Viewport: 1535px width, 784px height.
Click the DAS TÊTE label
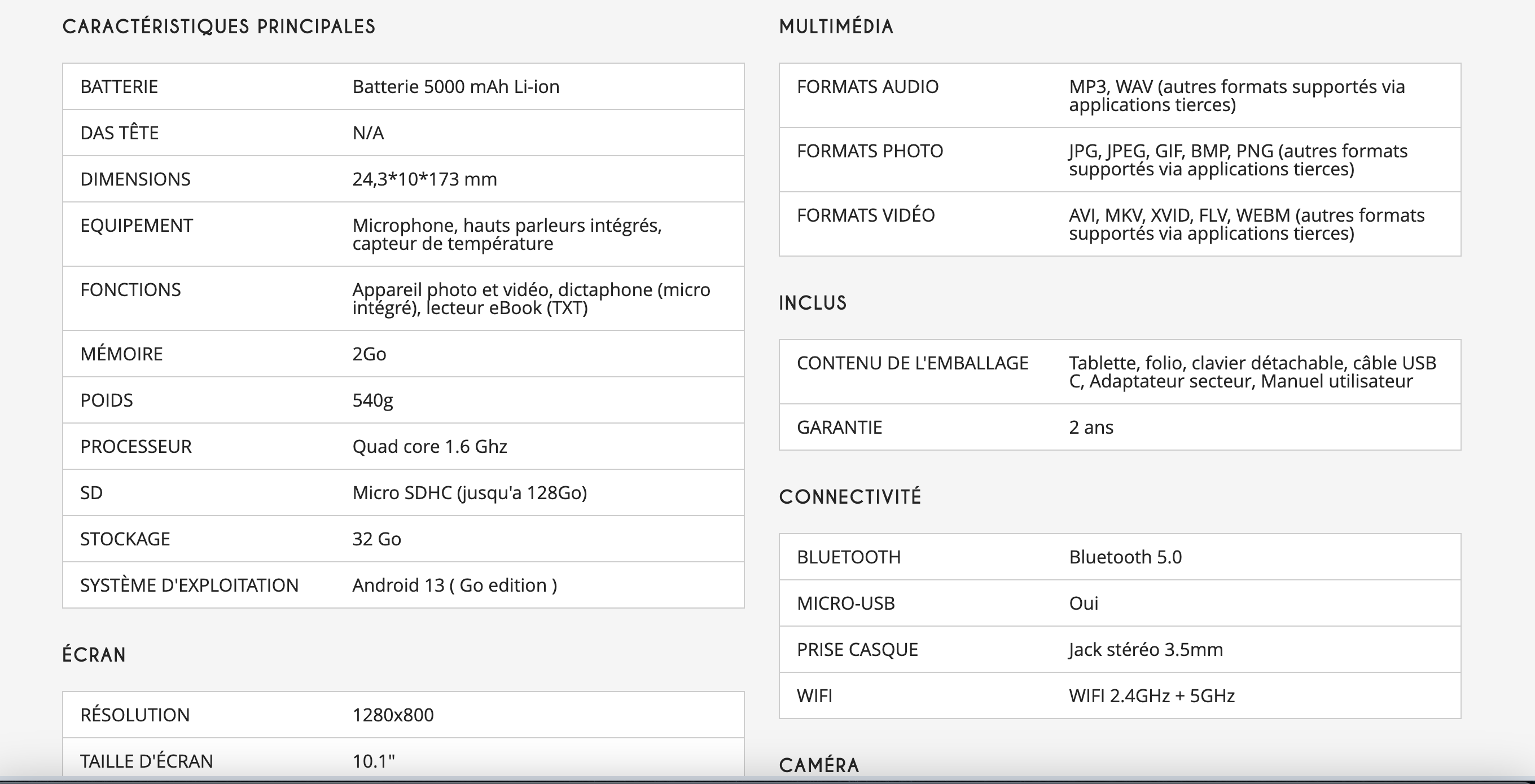[x=119, y=133]
